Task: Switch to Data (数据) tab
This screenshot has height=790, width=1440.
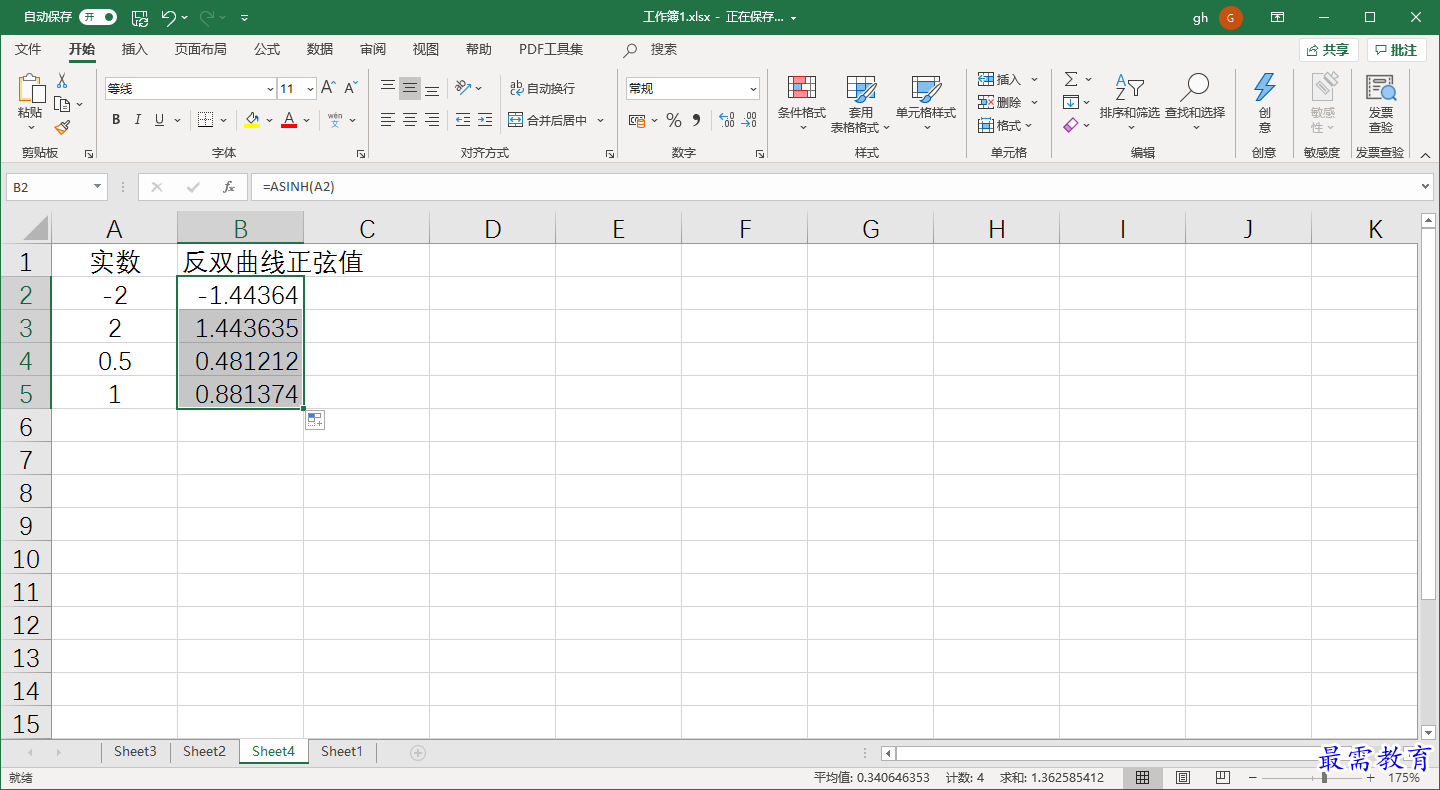Action: pos(320,49)
